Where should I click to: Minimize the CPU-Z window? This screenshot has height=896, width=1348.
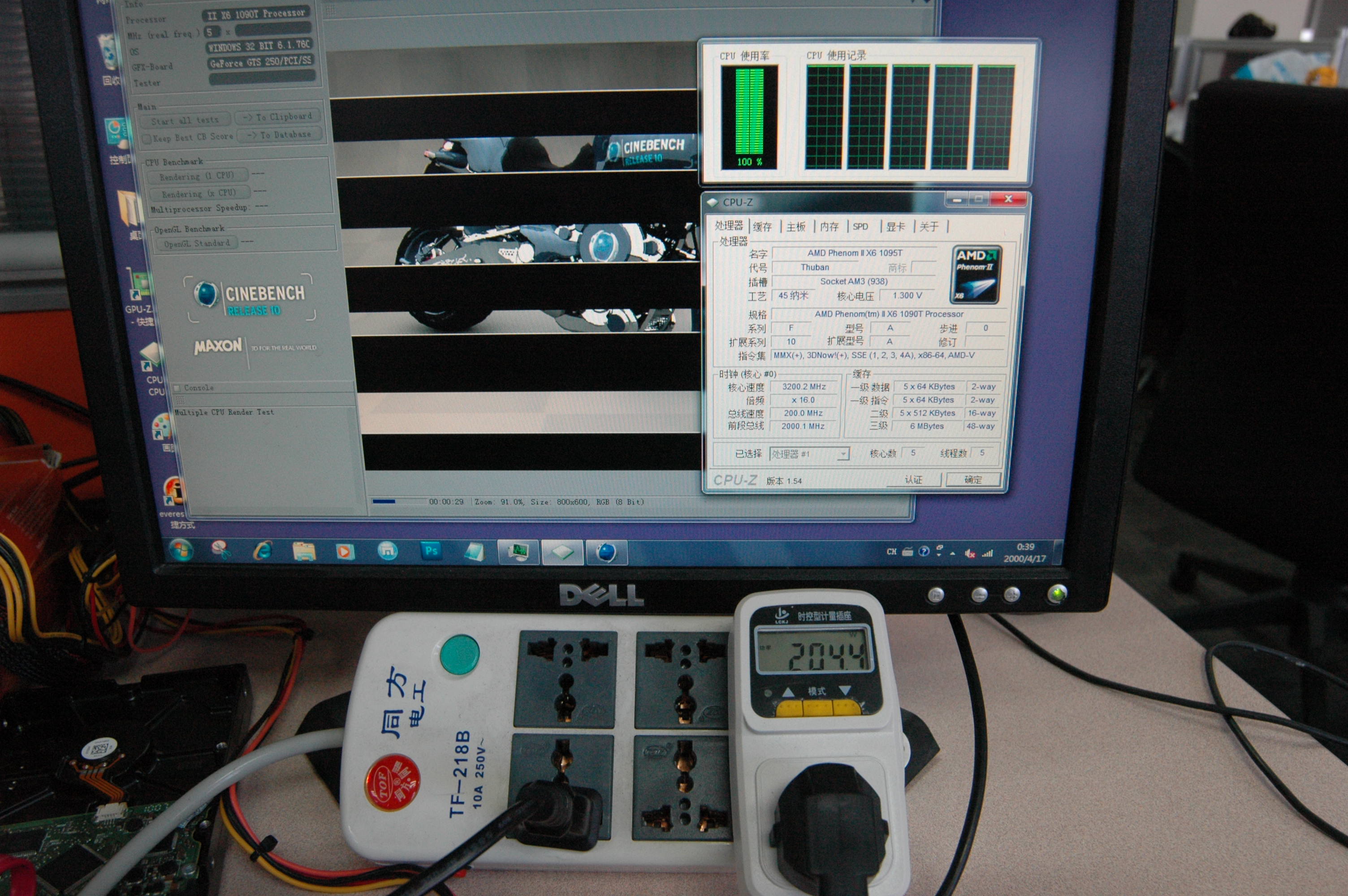pos(957,199)
